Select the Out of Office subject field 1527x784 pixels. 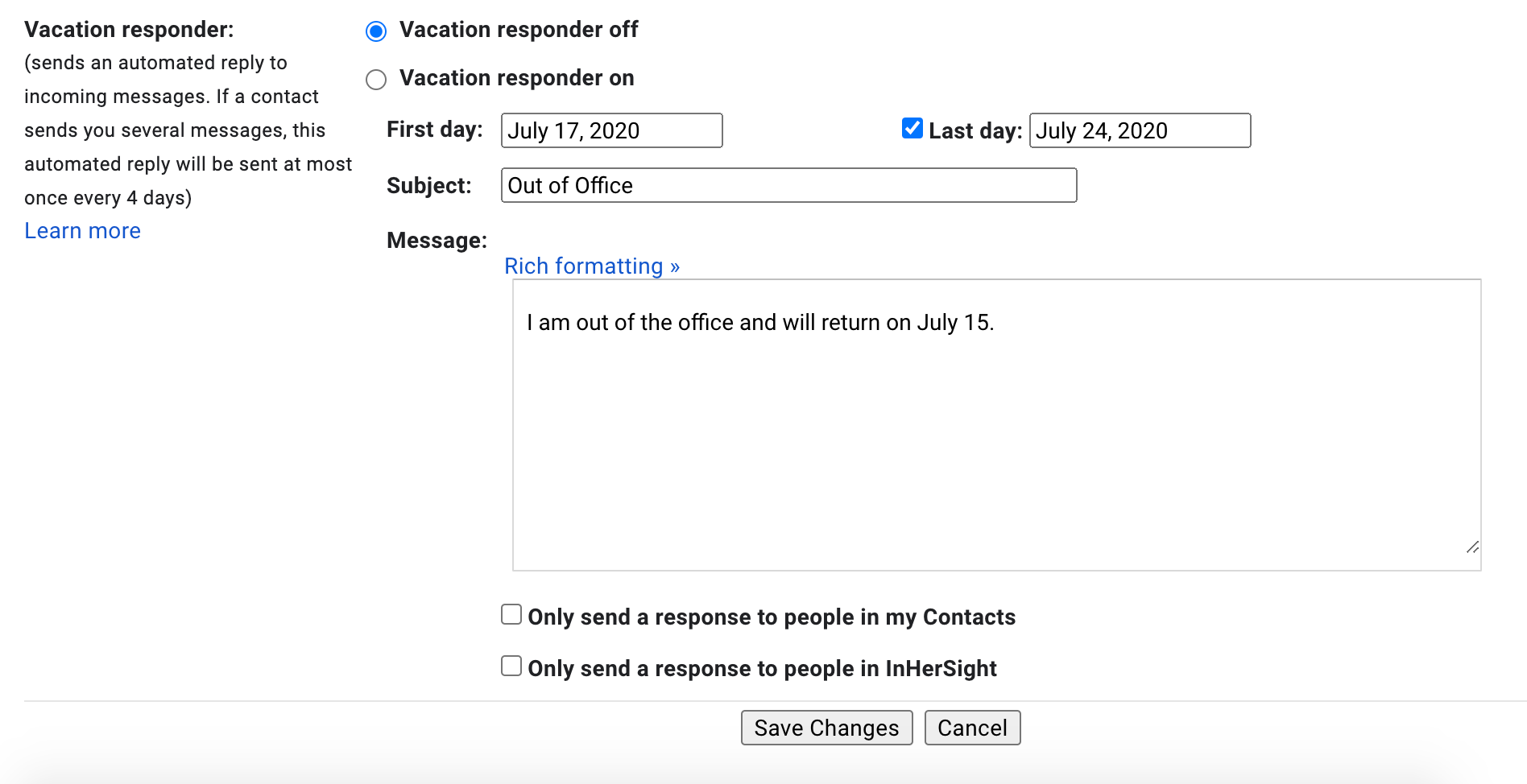pyautogui.click(x=788, y=185)
